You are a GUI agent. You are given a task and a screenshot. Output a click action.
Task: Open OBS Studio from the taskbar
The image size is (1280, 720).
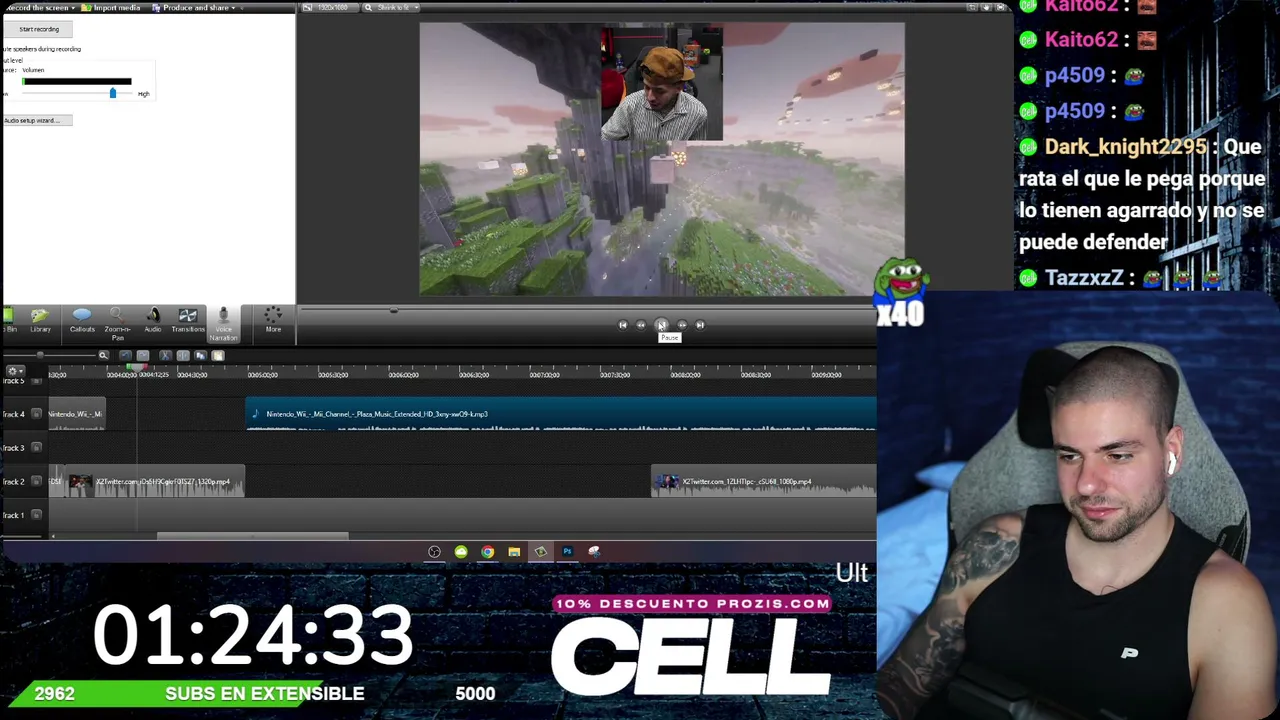(434, 552)
